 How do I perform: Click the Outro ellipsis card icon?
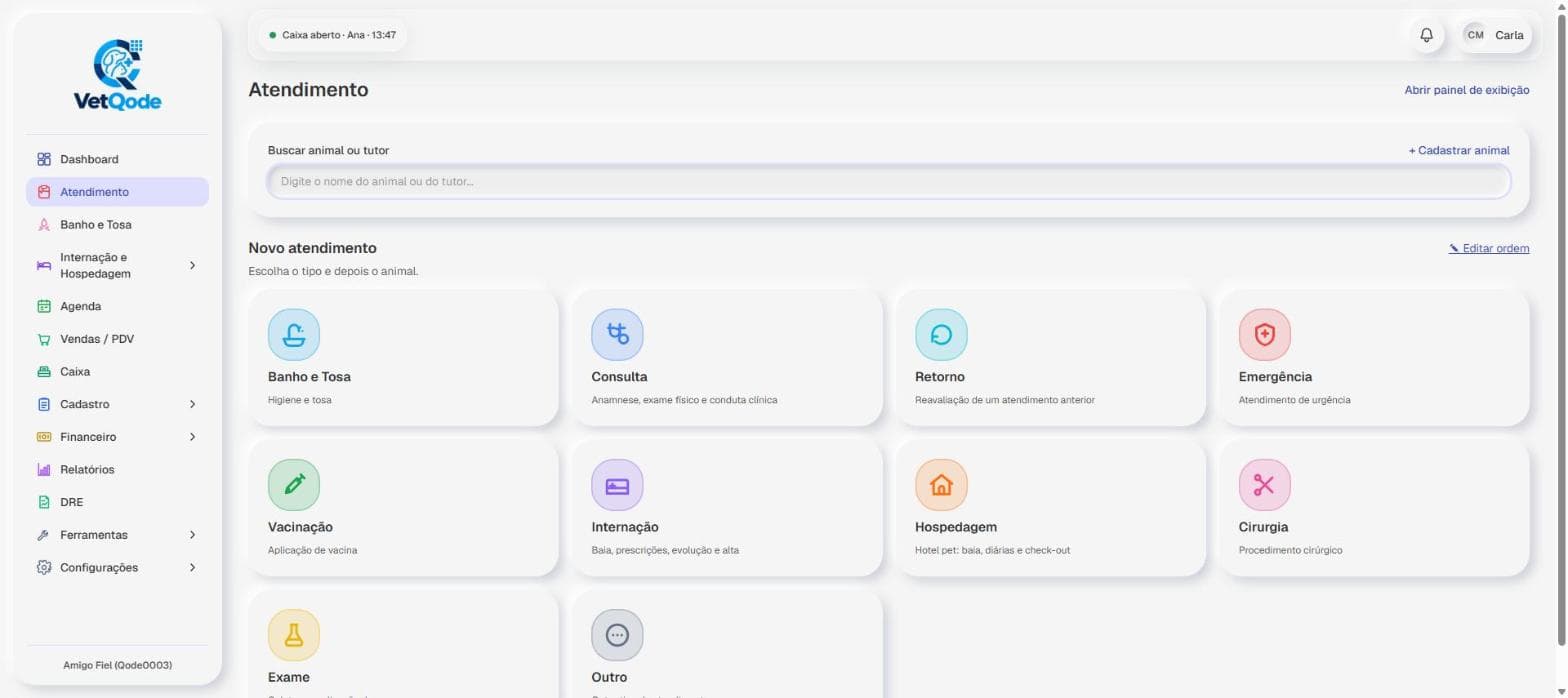pyautogui.click(x=617, y=635)
